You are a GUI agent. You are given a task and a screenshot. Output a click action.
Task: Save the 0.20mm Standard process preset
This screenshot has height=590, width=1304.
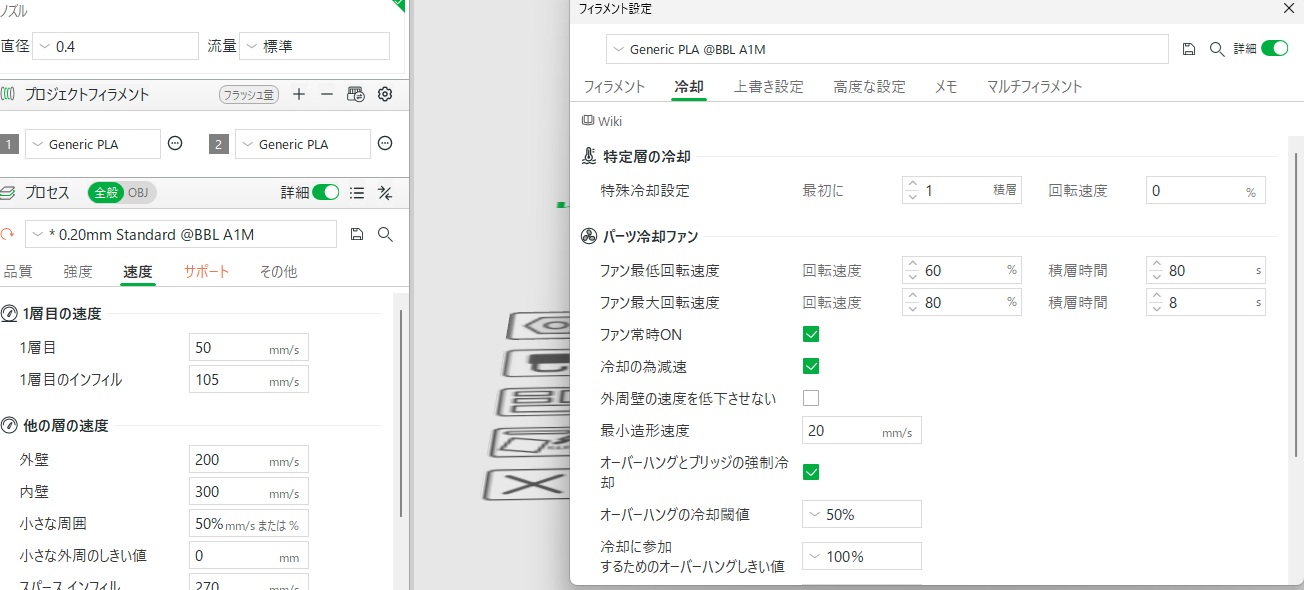[x=357, y=234]
